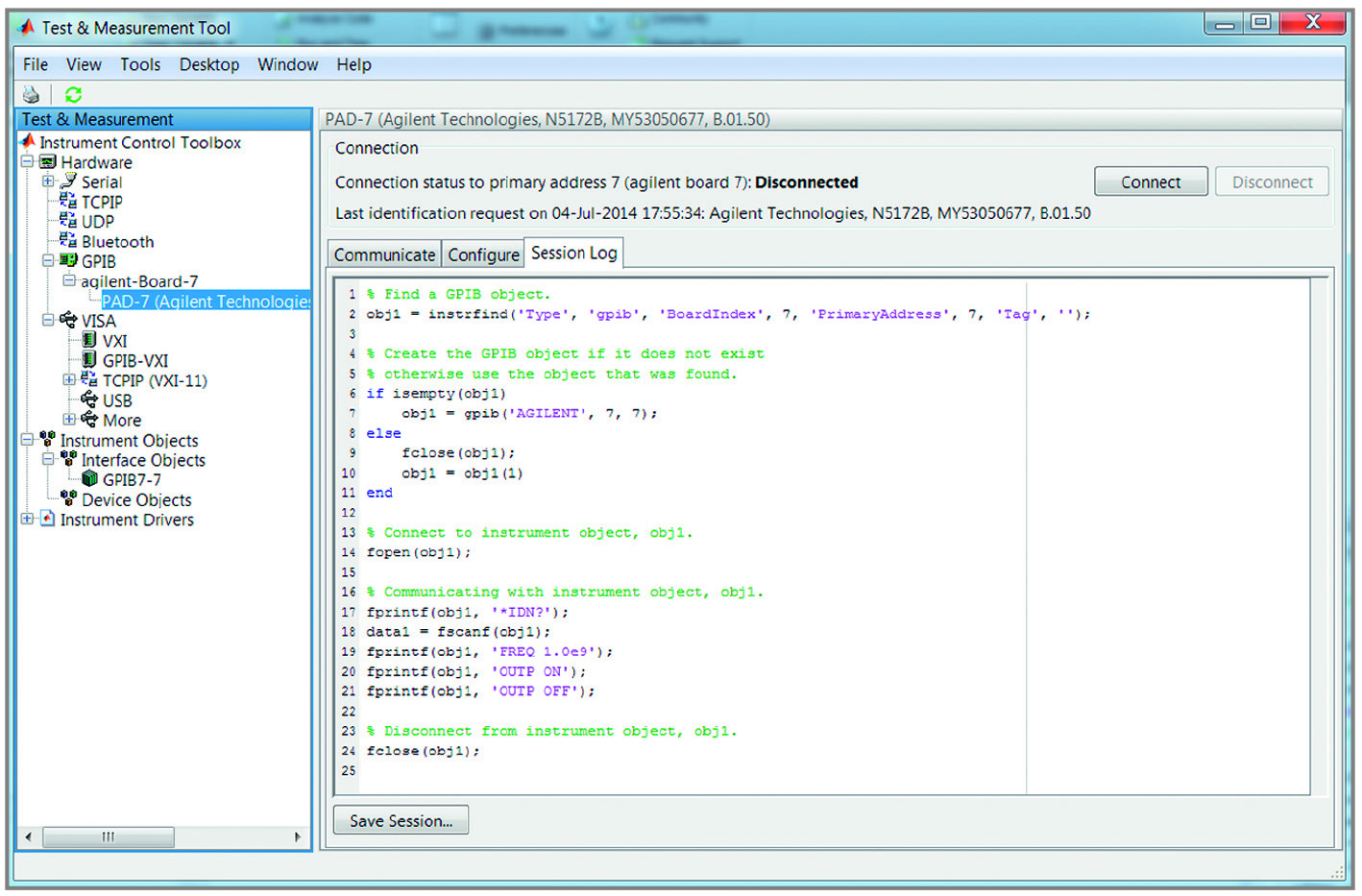Screen dimensions: 1362x896
Task: Click the Connect button
Action: [x=1151, y=182]
